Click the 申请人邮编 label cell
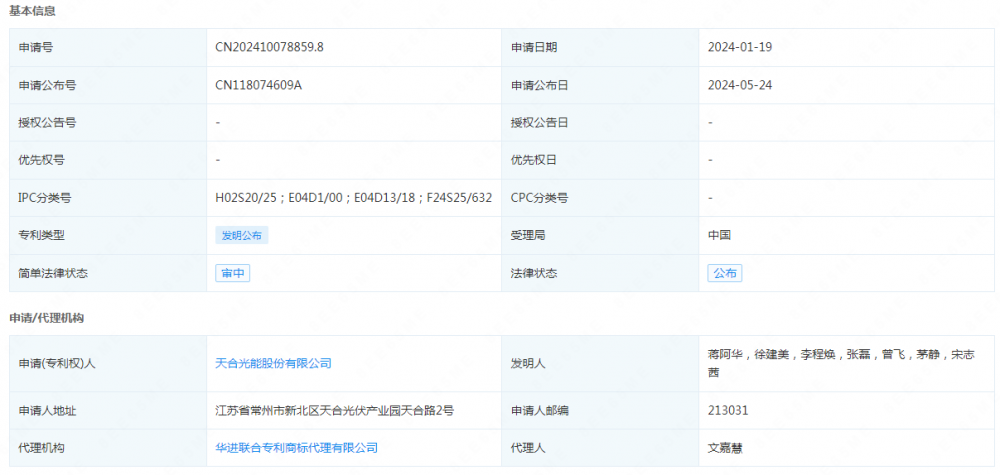 [600, 411]
